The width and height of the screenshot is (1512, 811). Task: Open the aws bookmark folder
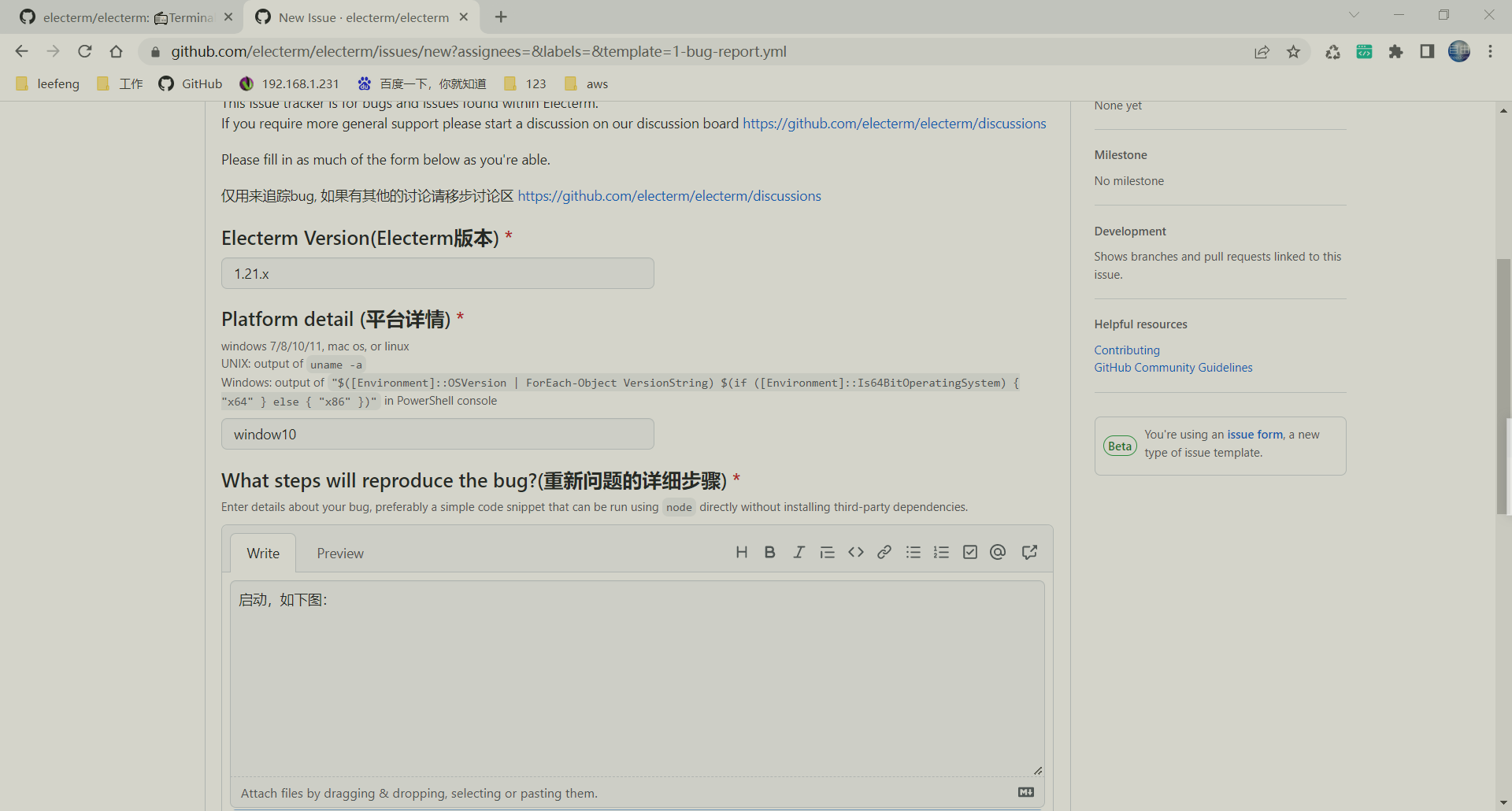click(587, 83)
